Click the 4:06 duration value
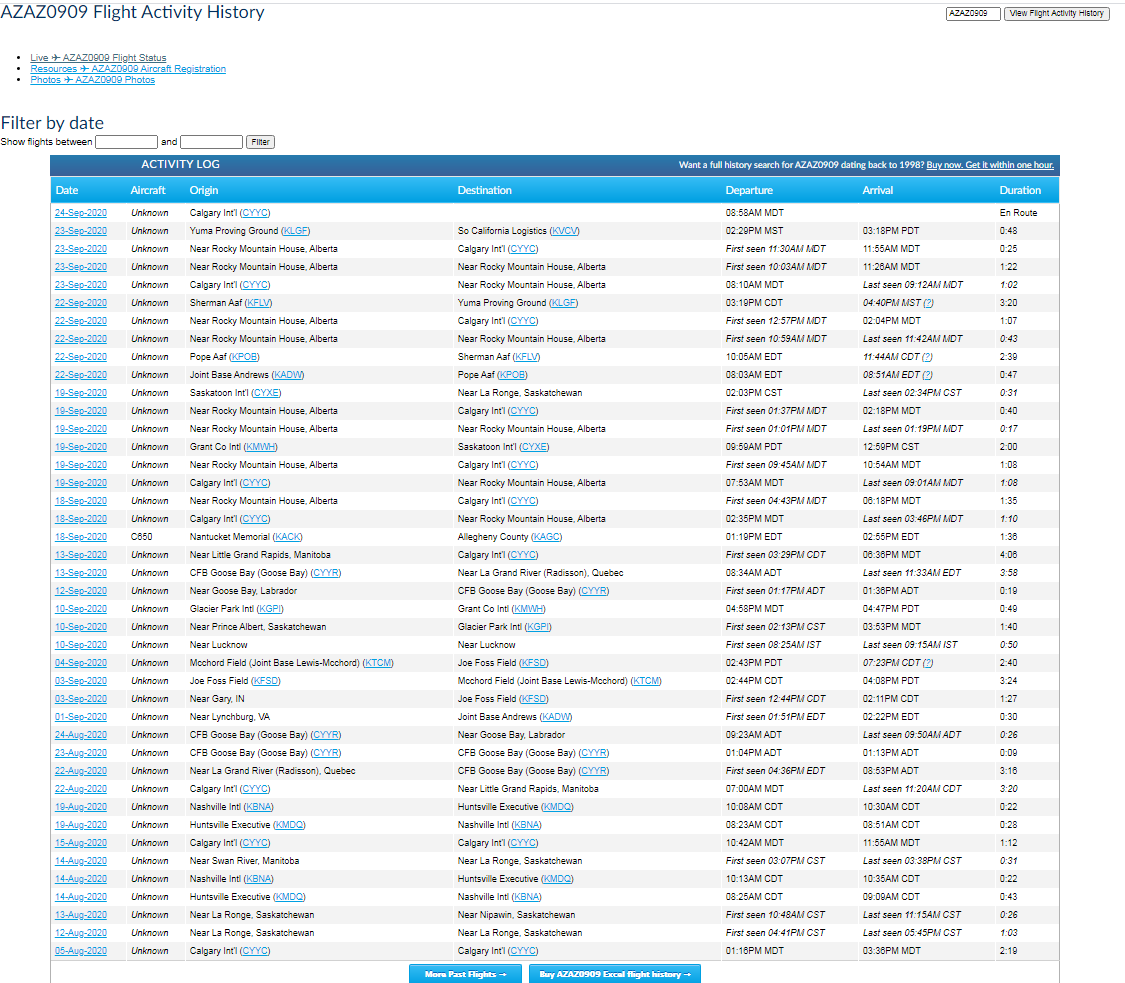Viewport: 1125px width, 983px height. [x=1008, y=555]
